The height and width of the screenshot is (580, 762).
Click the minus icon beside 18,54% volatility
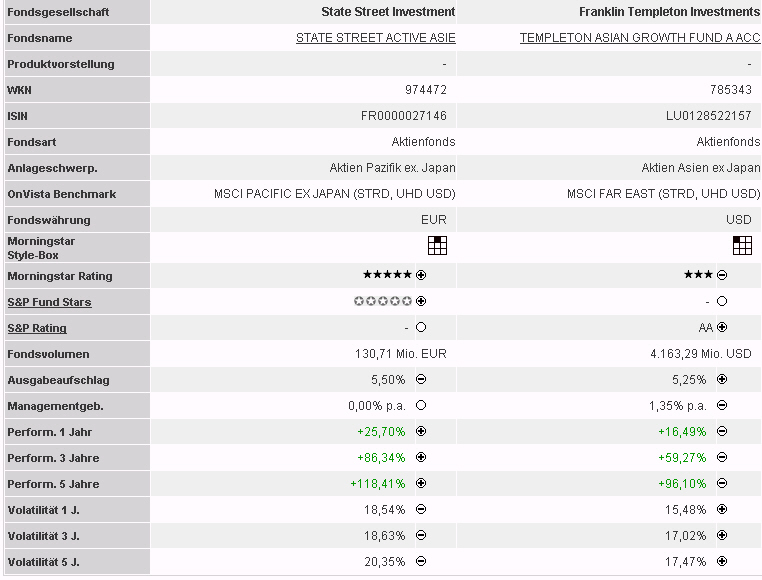point(421,510)
